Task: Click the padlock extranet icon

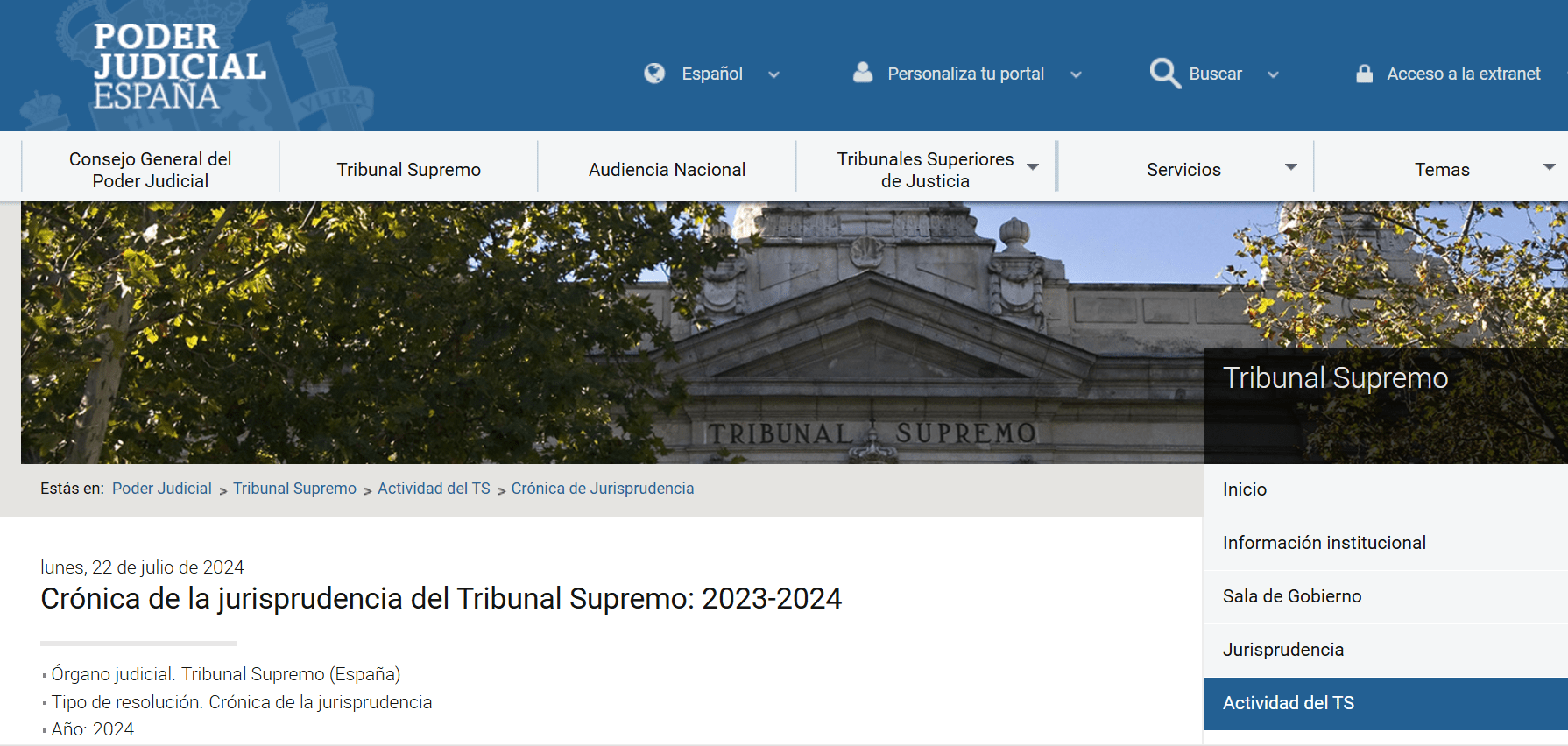Action: [1364, 74]
